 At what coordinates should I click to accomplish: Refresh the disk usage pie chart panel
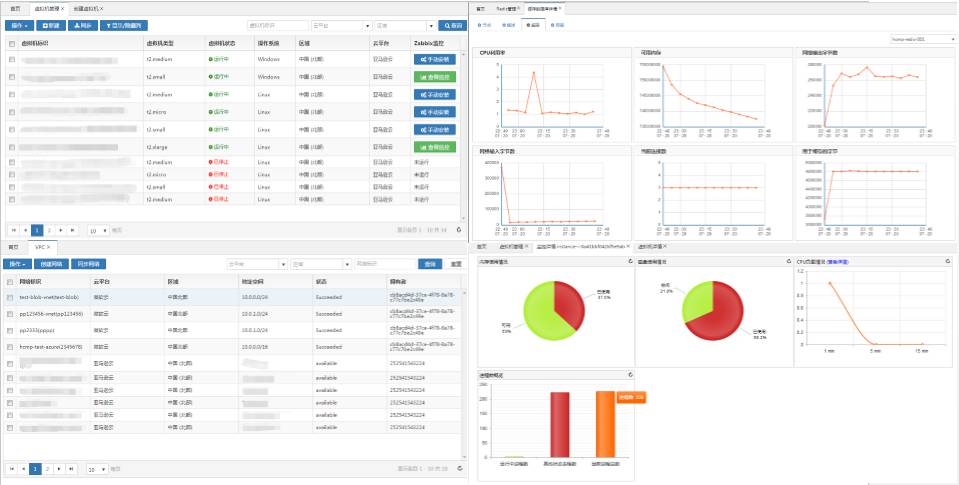(786, 261)
